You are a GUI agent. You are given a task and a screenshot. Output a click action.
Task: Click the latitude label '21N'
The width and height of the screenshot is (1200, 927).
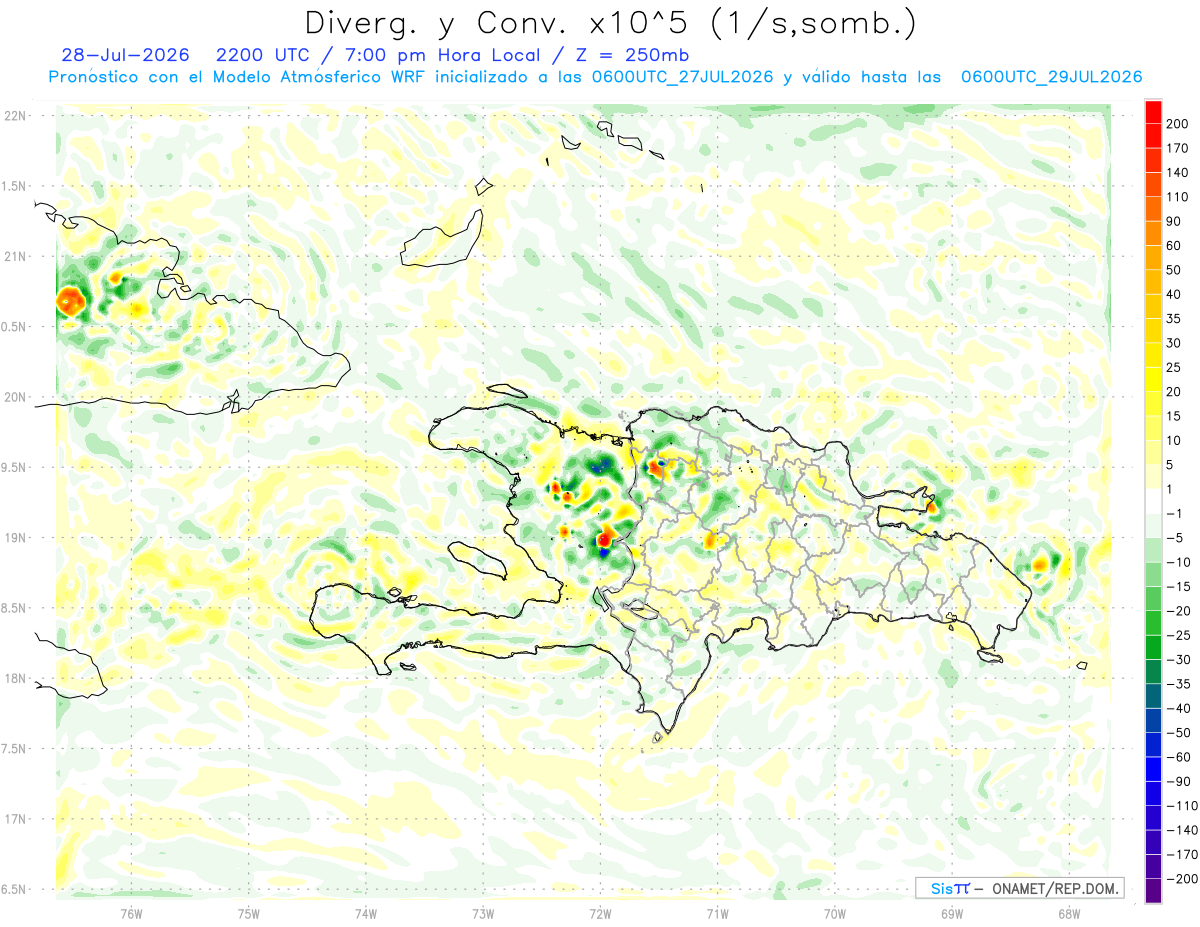(x=15, y=257)
